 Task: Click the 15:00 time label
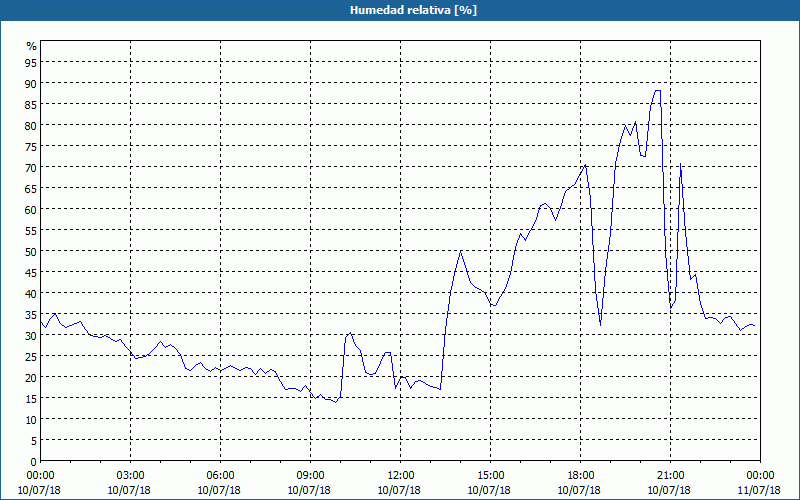(491, 476)
